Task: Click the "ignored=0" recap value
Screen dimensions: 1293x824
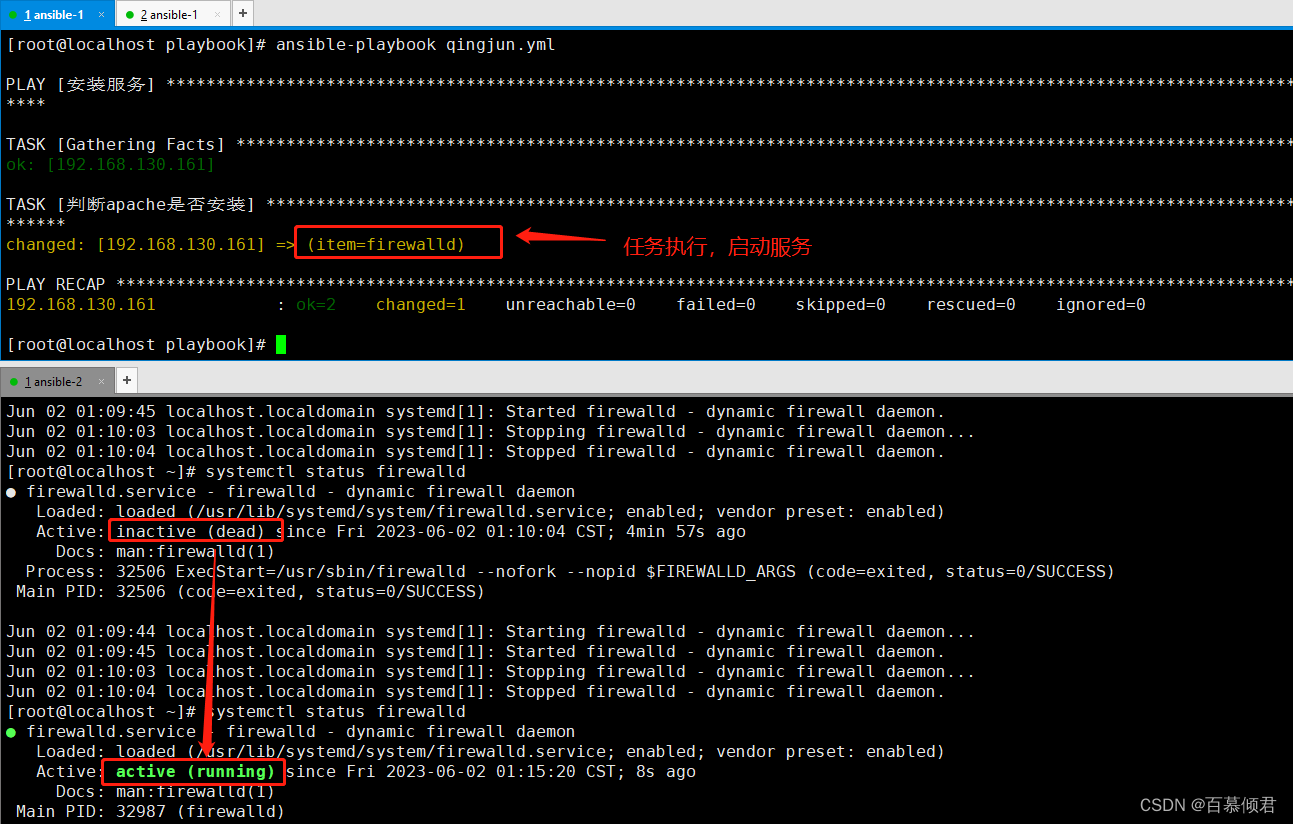Action: pyautogui.click(x=1101, y=304)
